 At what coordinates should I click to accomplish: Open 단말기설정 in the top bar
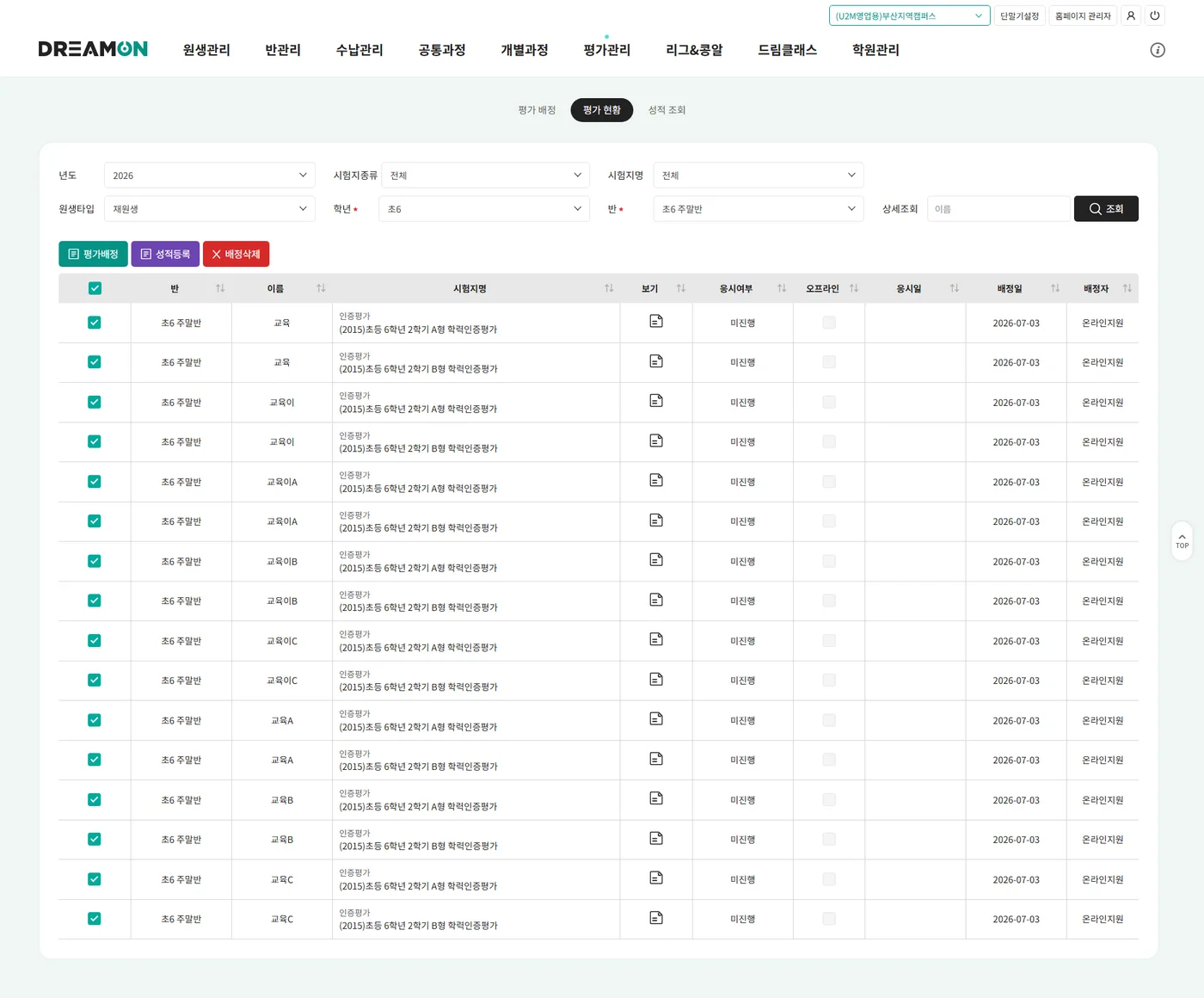pos(1019,15)
